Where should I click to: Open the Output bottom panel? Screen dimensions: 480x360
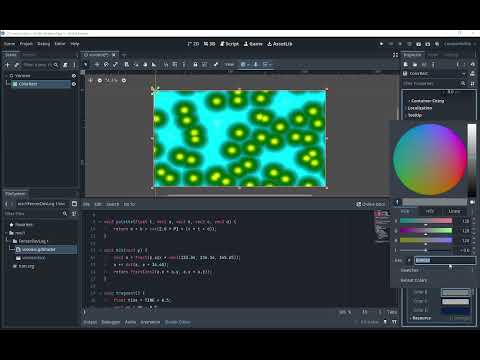(x=90, y=322)
